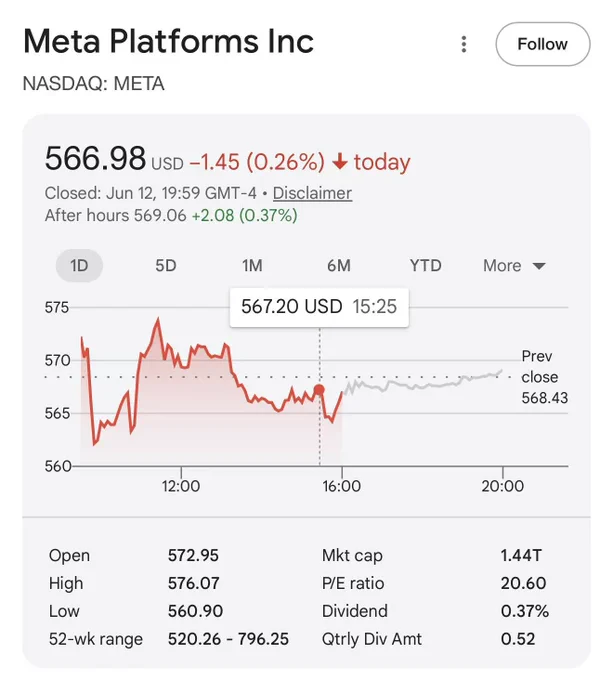Click the gray after-hours chart line
This screenshot has height=680, width=613.
(x=423, y=383)
